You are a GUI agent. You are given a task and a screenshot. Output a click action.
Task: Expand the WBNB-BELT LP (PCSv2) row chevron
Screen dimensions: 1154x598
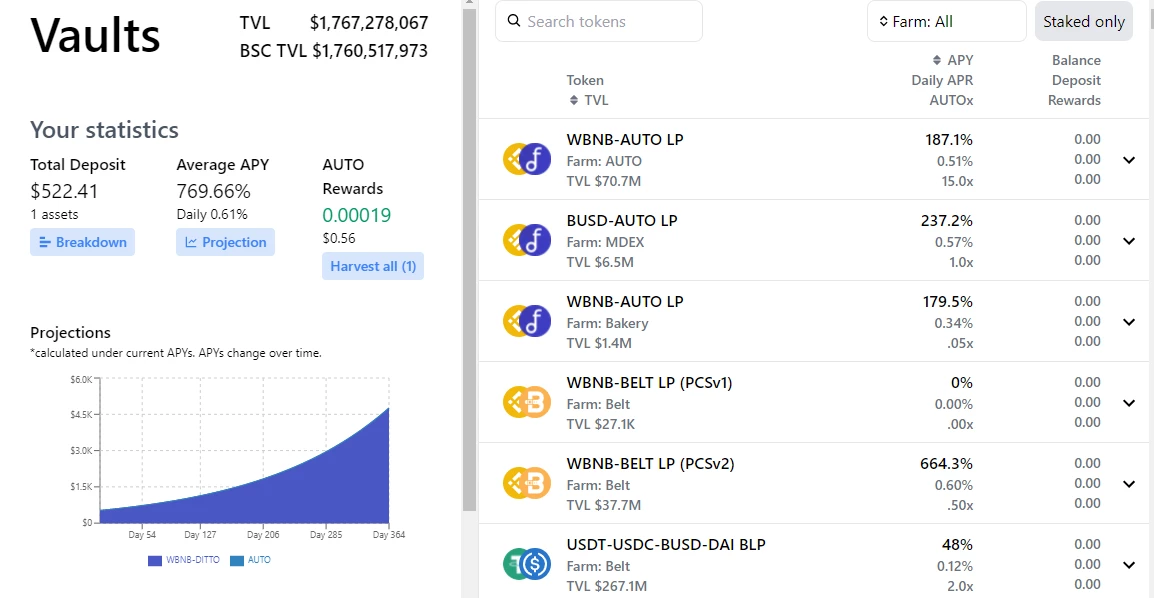click(x=1129, y=483)
